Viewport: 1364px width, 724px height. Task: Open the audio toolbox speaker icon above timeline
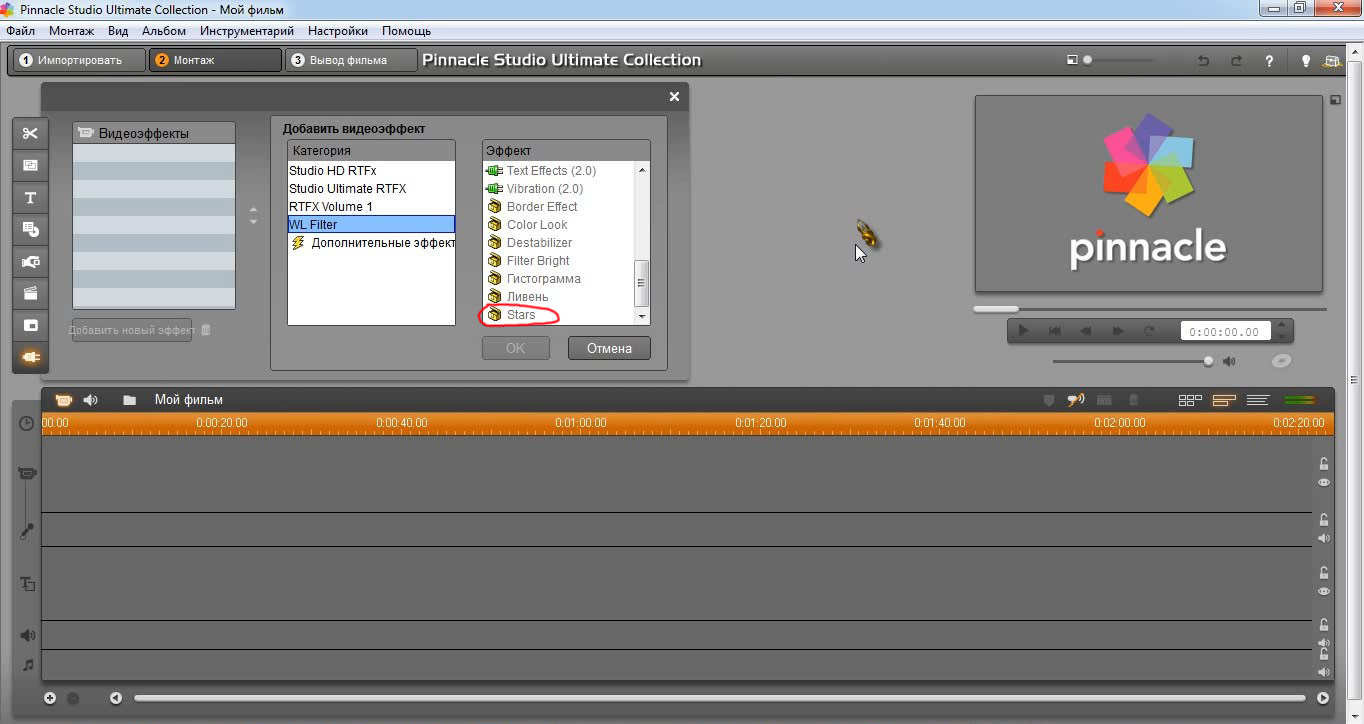[x=91, y=400]
